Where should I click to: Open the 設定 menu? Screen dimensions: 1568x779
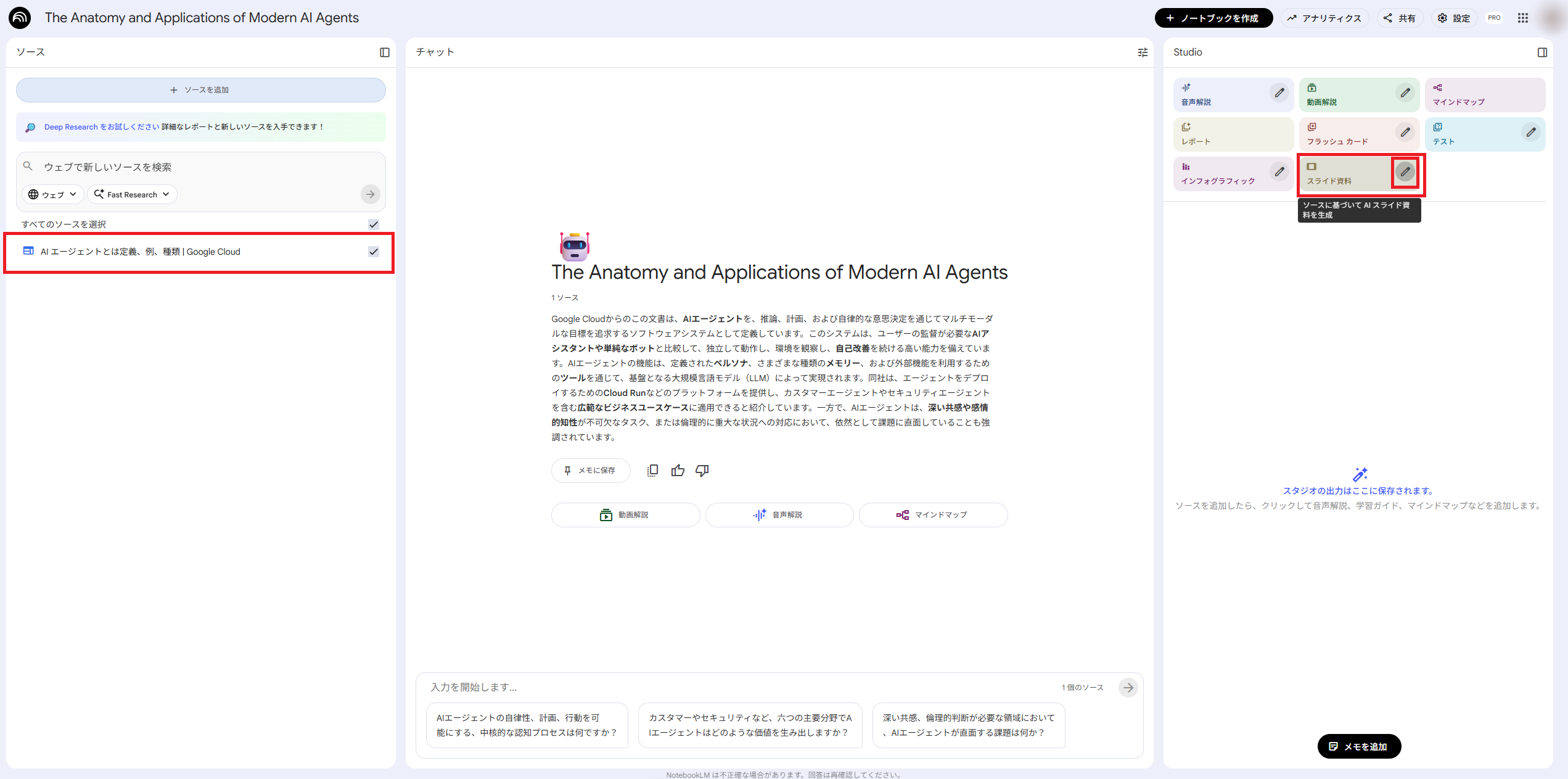(1454, 18)
